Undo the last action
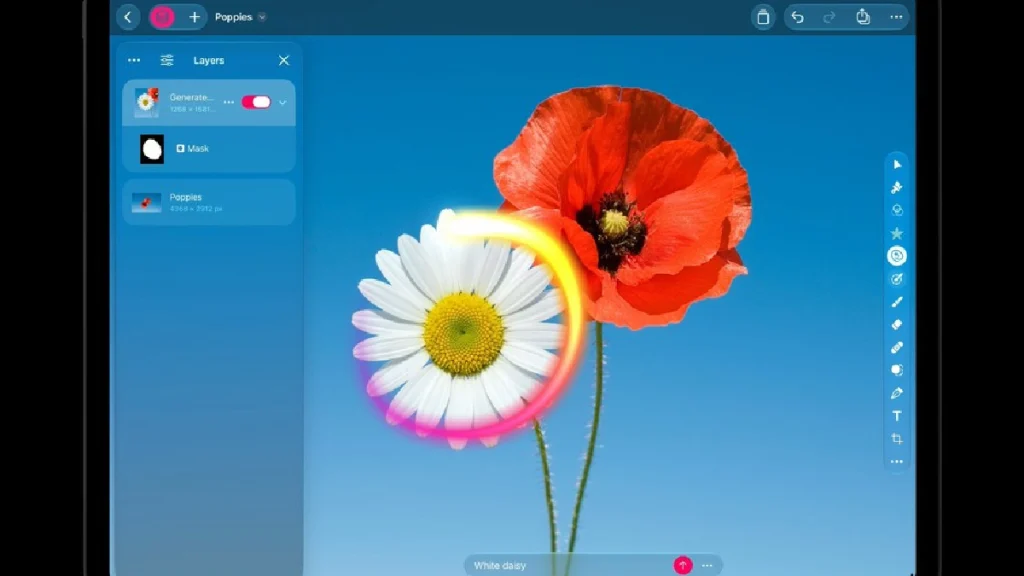This screenshot has width=1024, height=576. pyautogui.click(x=797, y=18)
